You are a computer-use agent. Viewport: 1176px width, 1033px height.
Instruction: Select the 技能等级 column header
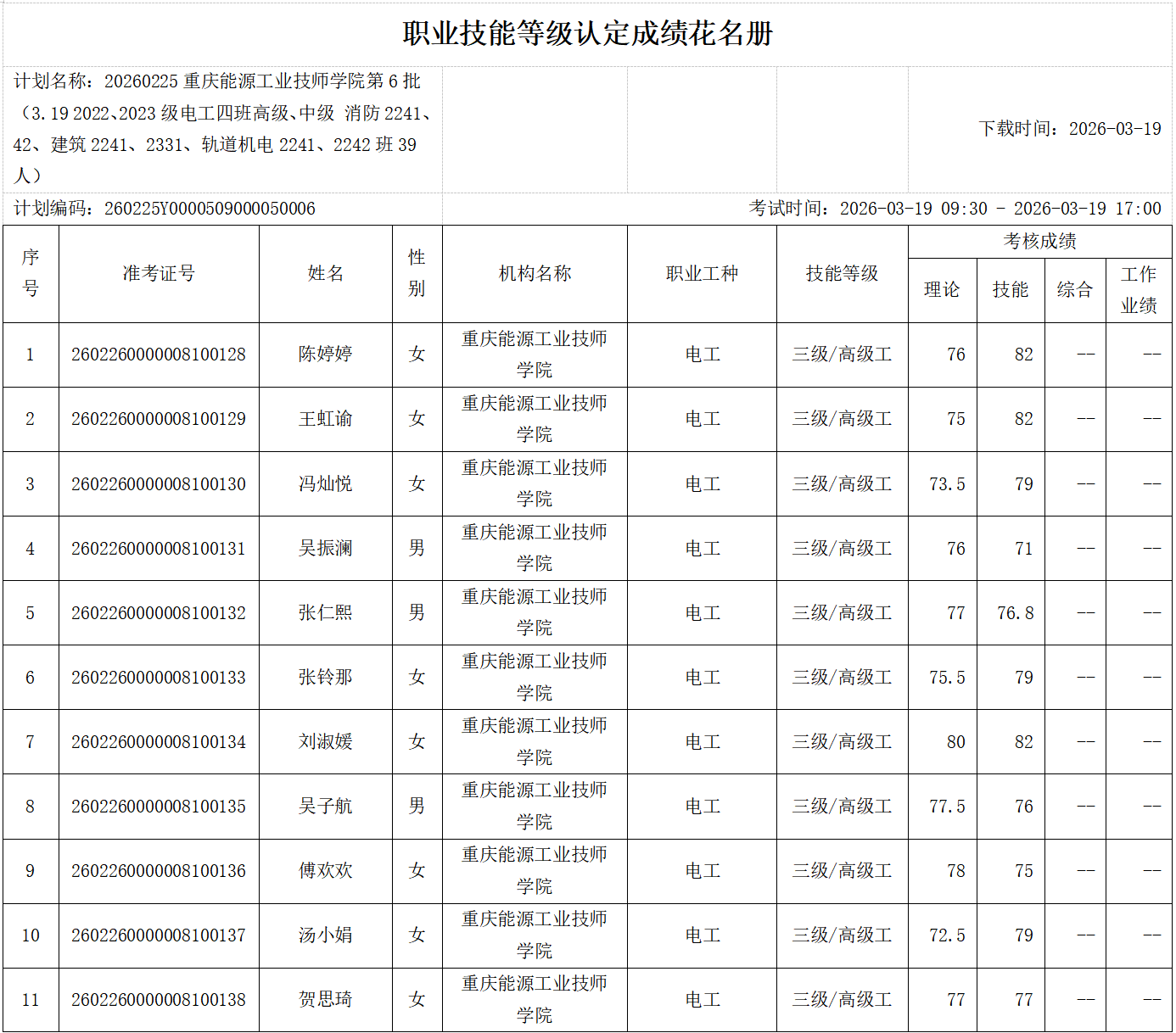[842, 273]
